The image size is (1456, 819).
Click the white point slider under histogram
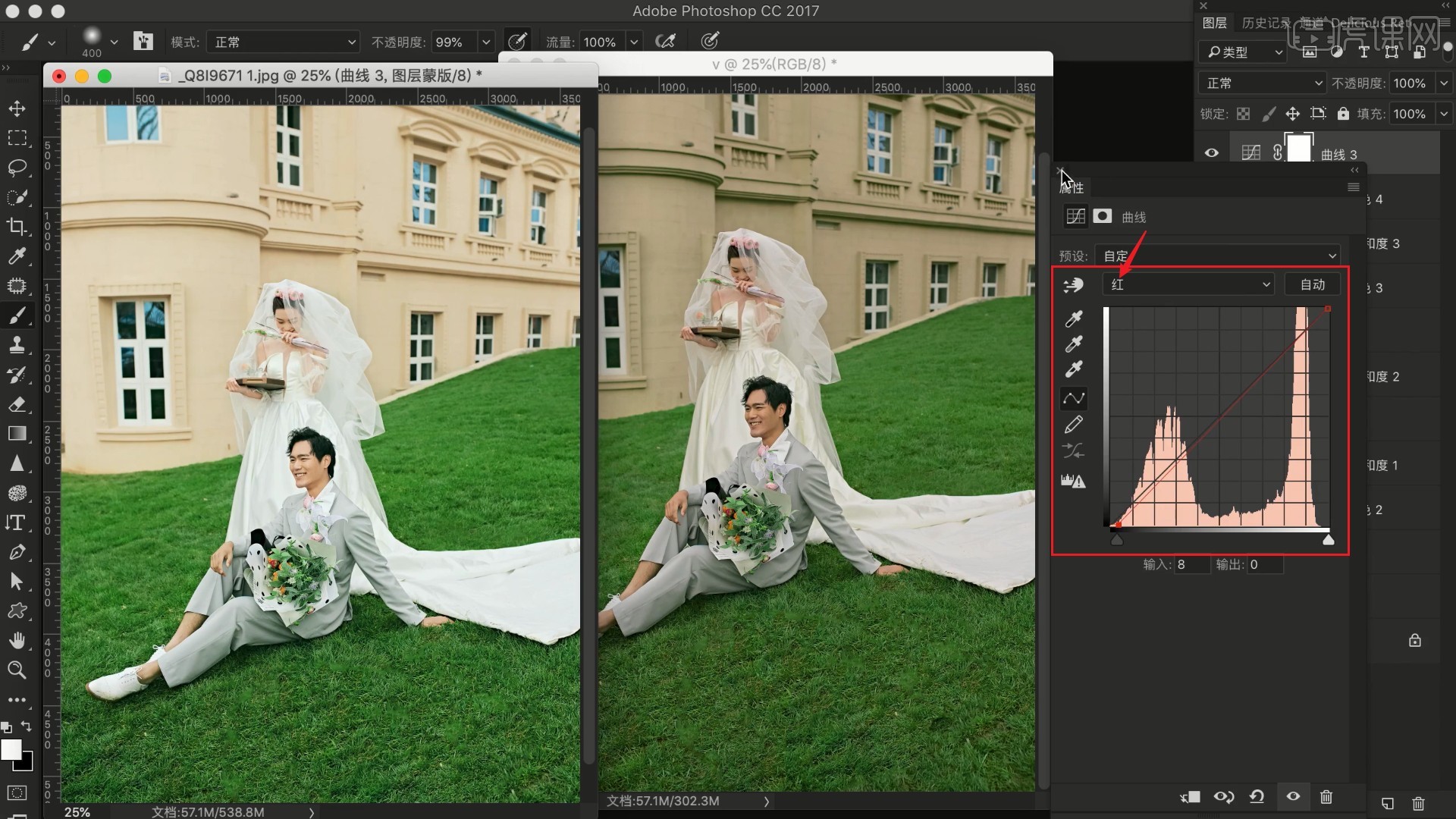click(1328, 540)
